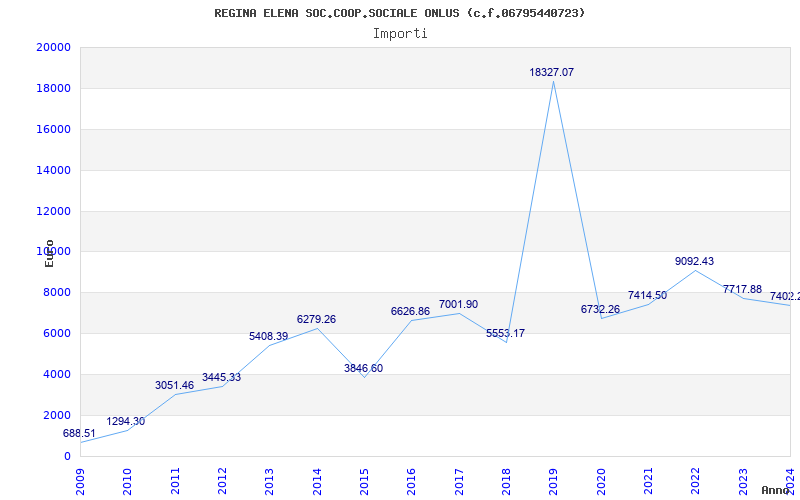Select the 2014 year axis label
Viewport: 800px width, 500px height.
pyautogui.click(x=317, y=482)
